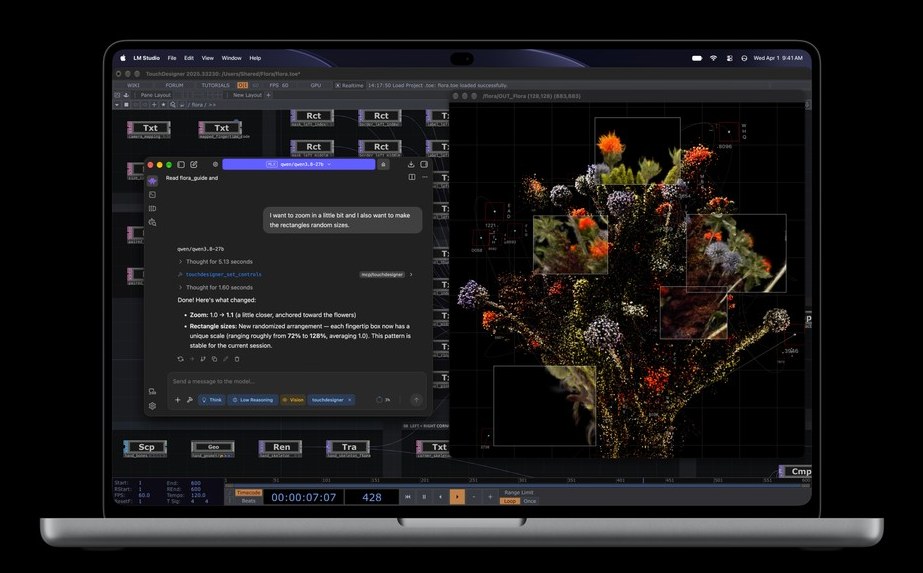Viewport: 923px width, 573px height.
Task: Click the pause button in timeline transport
Action: pos(424,497)
